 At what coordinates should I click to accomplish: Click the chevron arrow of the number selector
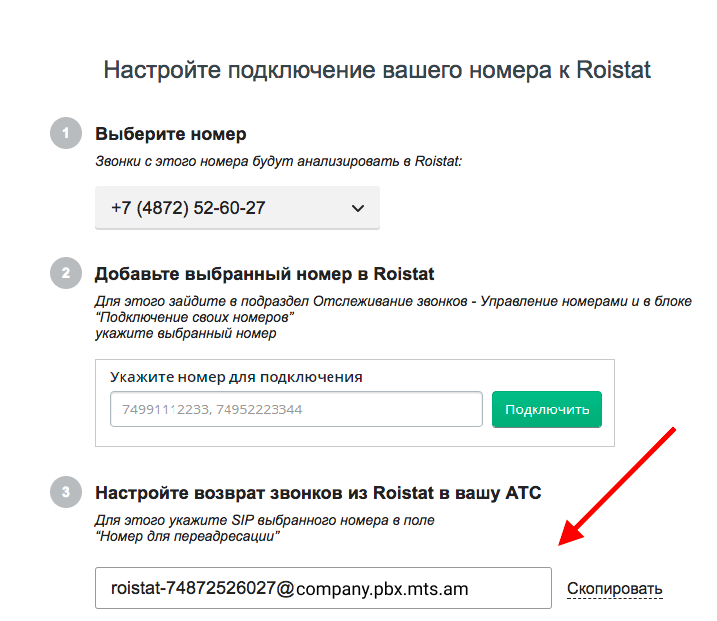tap(358, 209)
